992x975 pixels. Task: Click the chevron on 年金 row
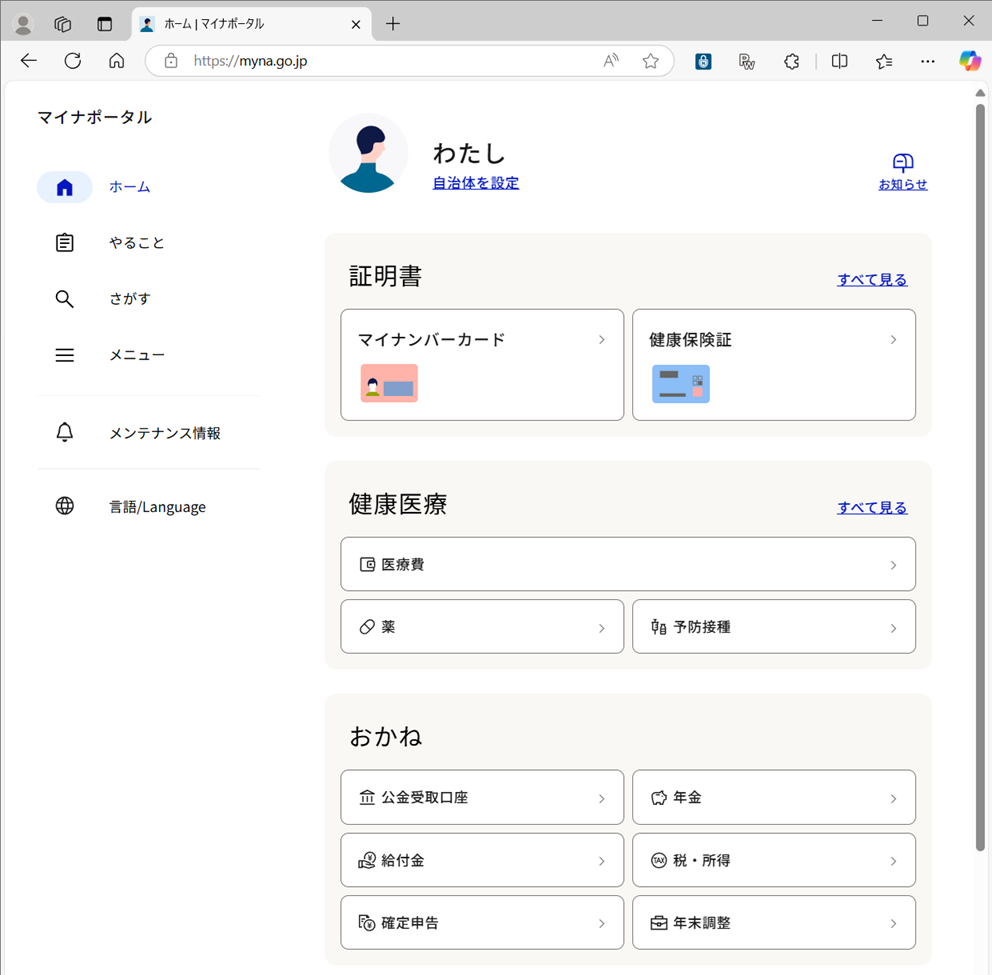tap(893, 798)
